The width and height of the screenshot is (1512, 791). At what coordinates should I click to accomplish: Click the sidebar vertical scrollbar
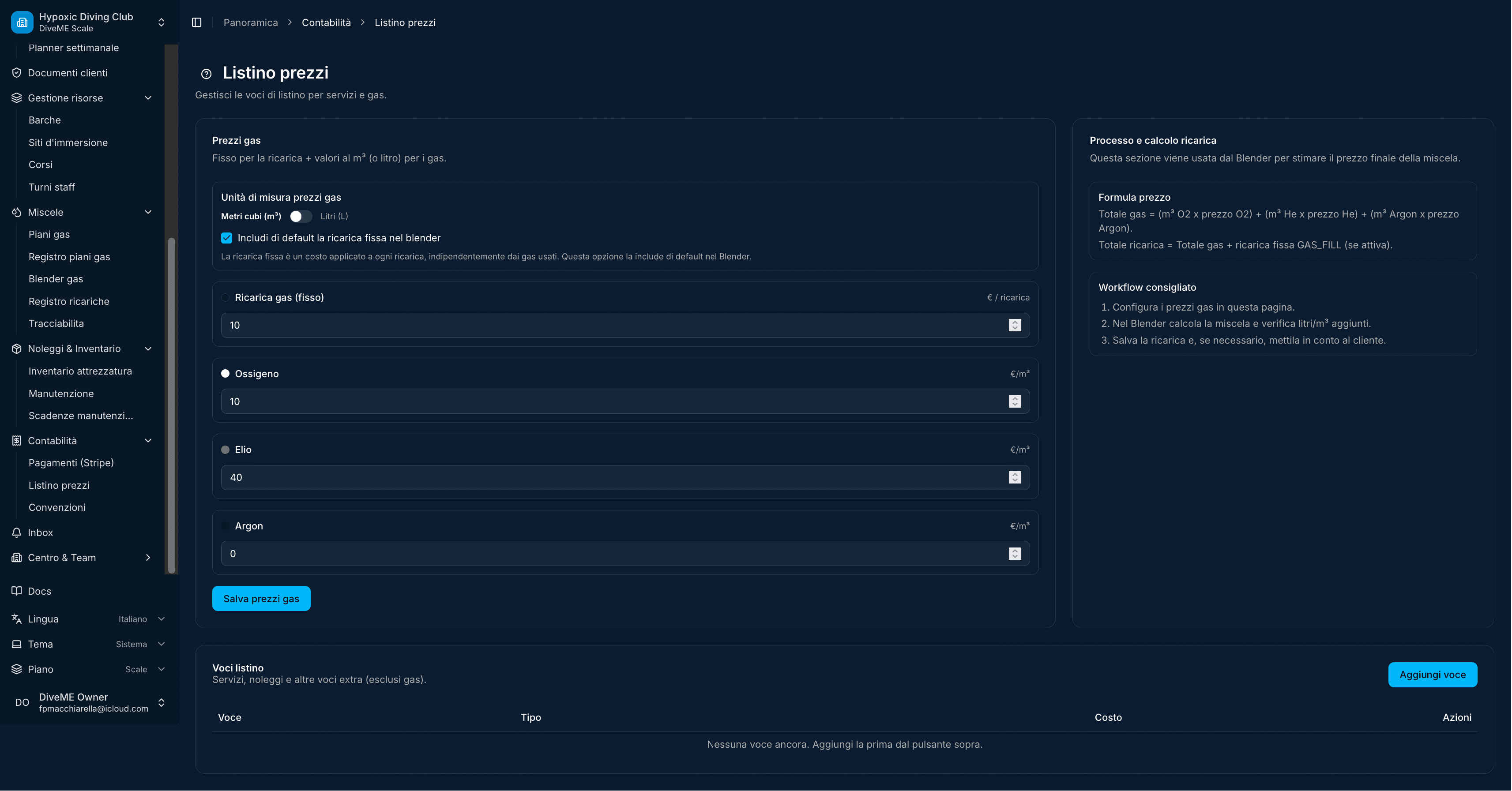(x=171, y=405)
